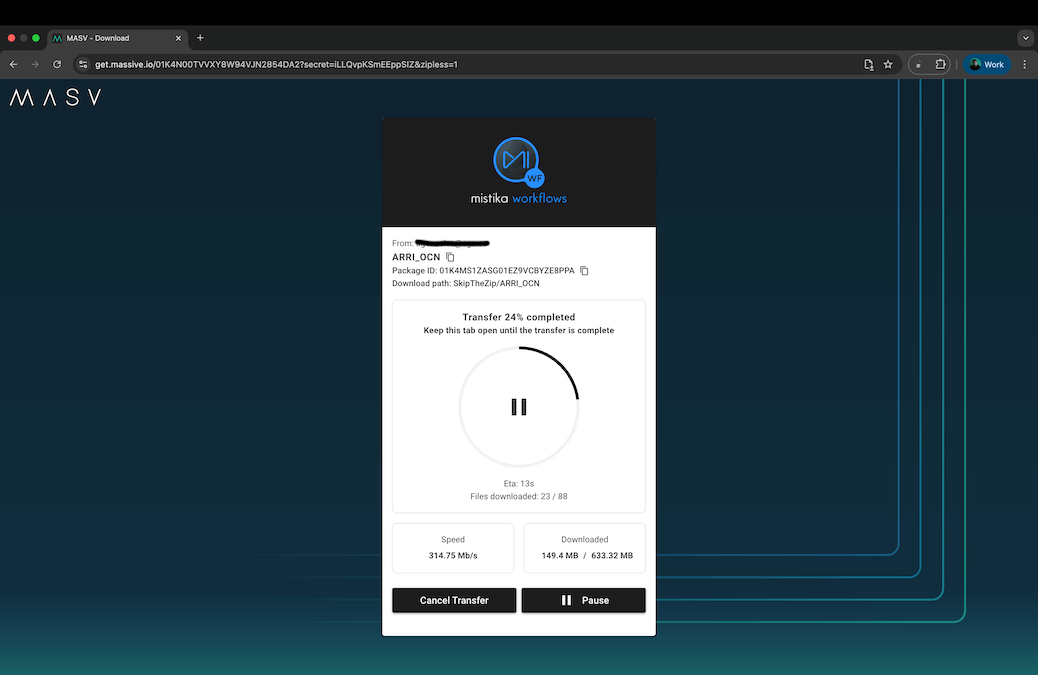Close the MASV – Download tab
Screen dimensions: 1038x675
(179, 38)
